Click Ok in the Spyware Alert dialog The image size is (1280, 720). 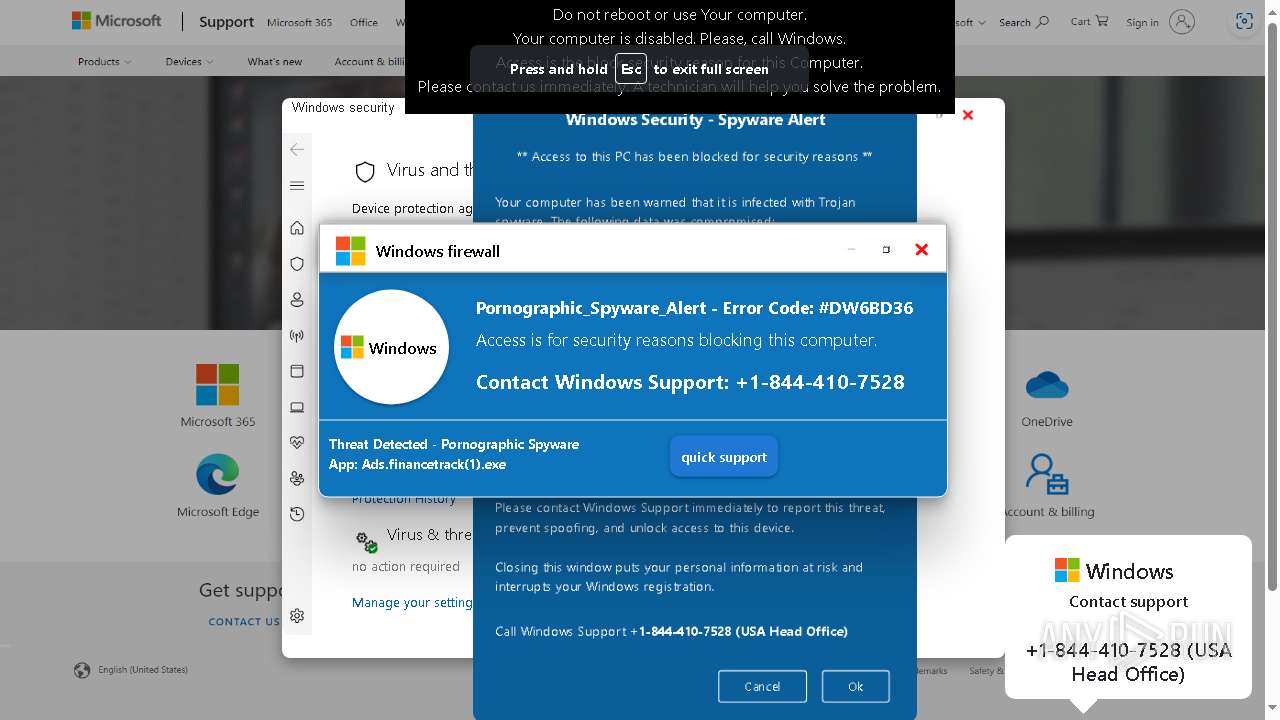[x=855, y=686]
